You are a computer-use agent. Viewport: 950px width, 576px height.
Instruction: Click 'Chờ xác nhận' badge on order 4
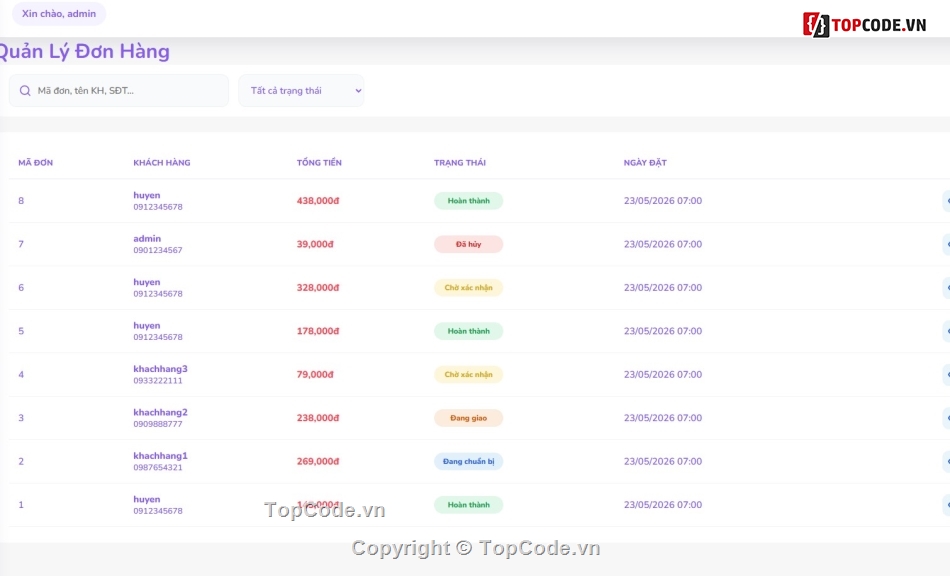click(468, 374)
